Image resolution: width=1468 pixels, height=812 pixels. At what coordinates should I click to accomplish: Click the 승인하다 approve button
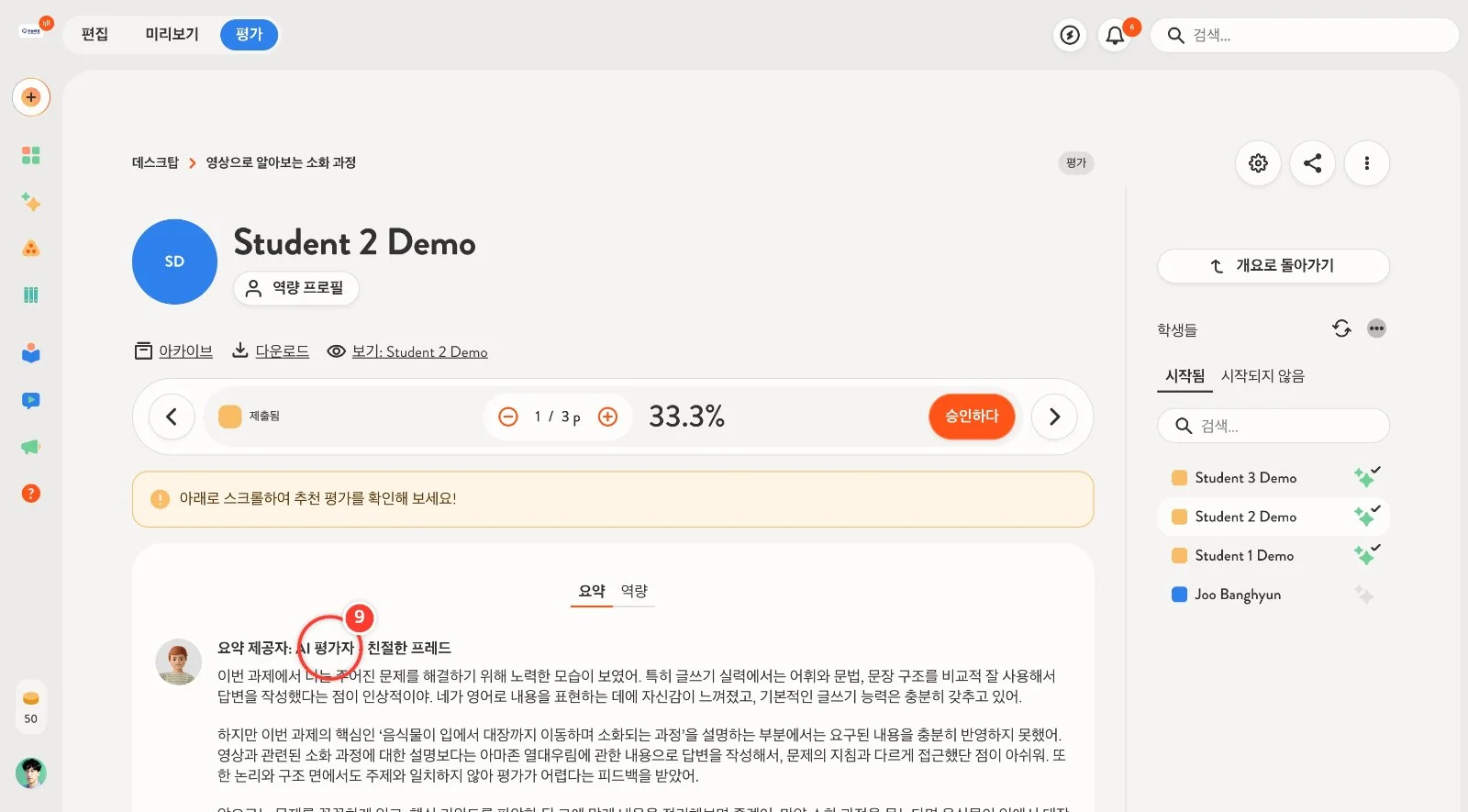click(972, 417)
